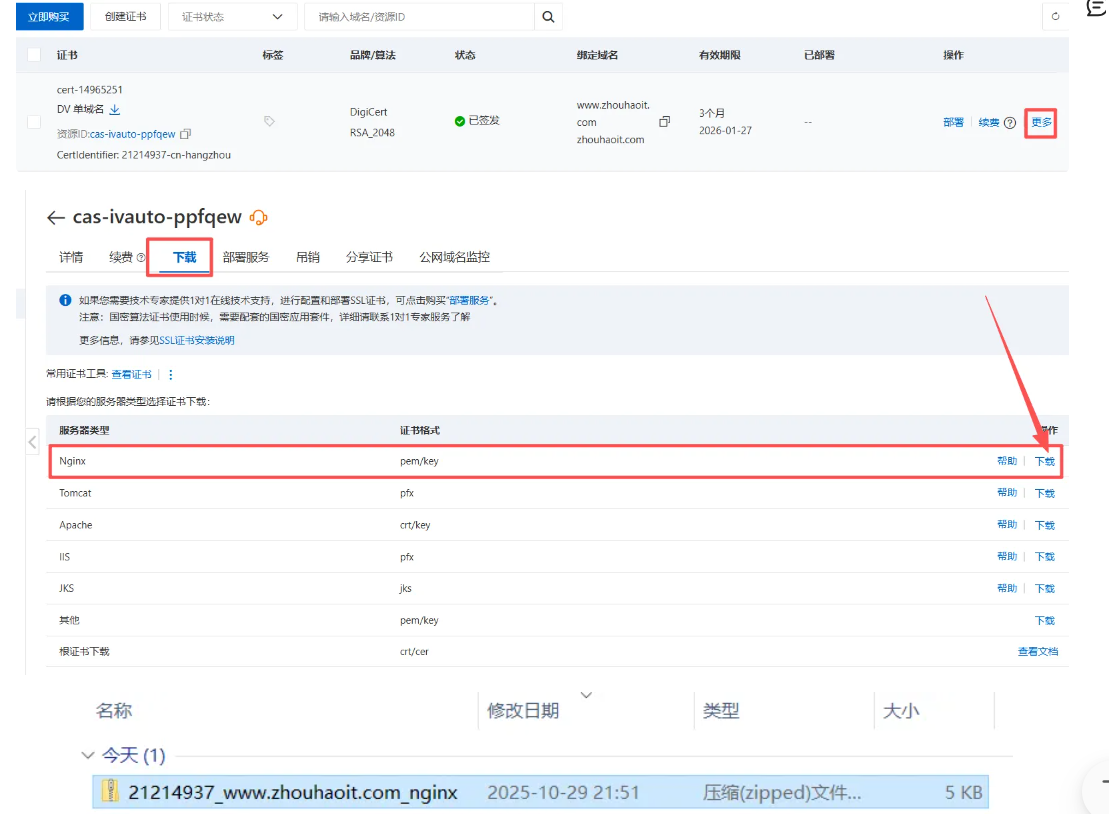Copy the bound domain names

(665, 122)
